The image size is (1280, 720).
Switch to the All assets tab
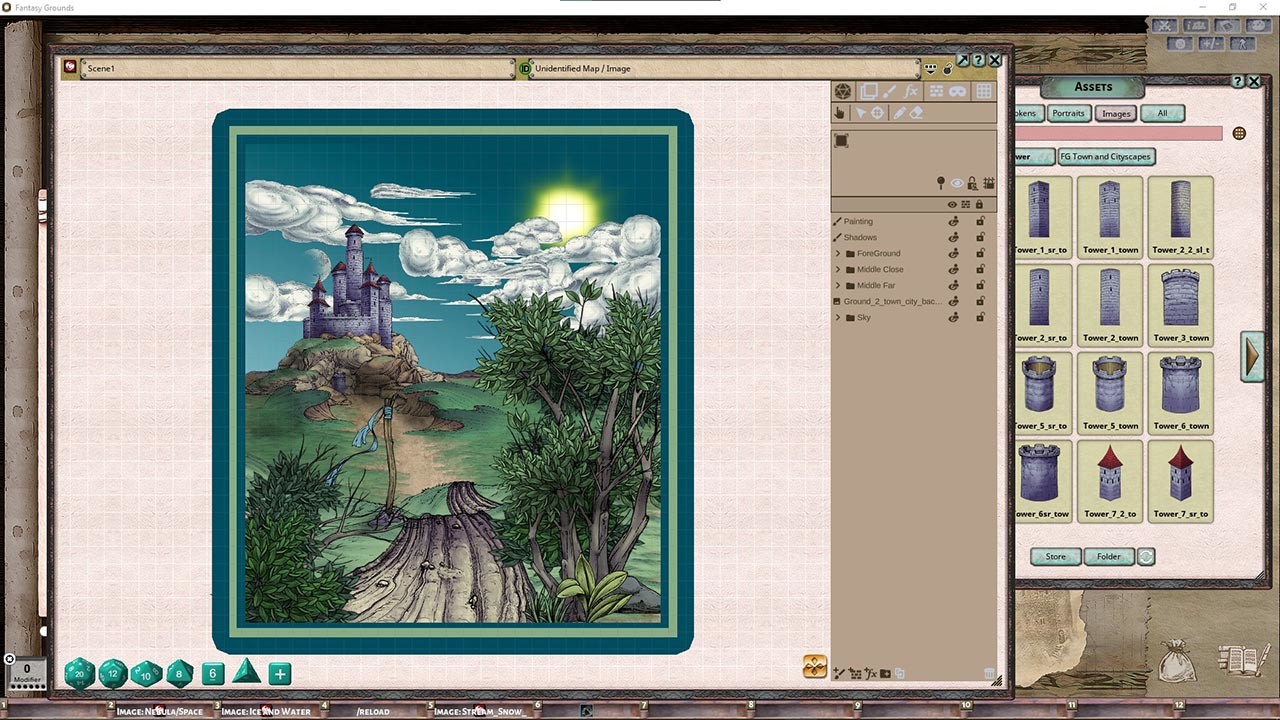pyautogui.click(x=1162, y=113)
